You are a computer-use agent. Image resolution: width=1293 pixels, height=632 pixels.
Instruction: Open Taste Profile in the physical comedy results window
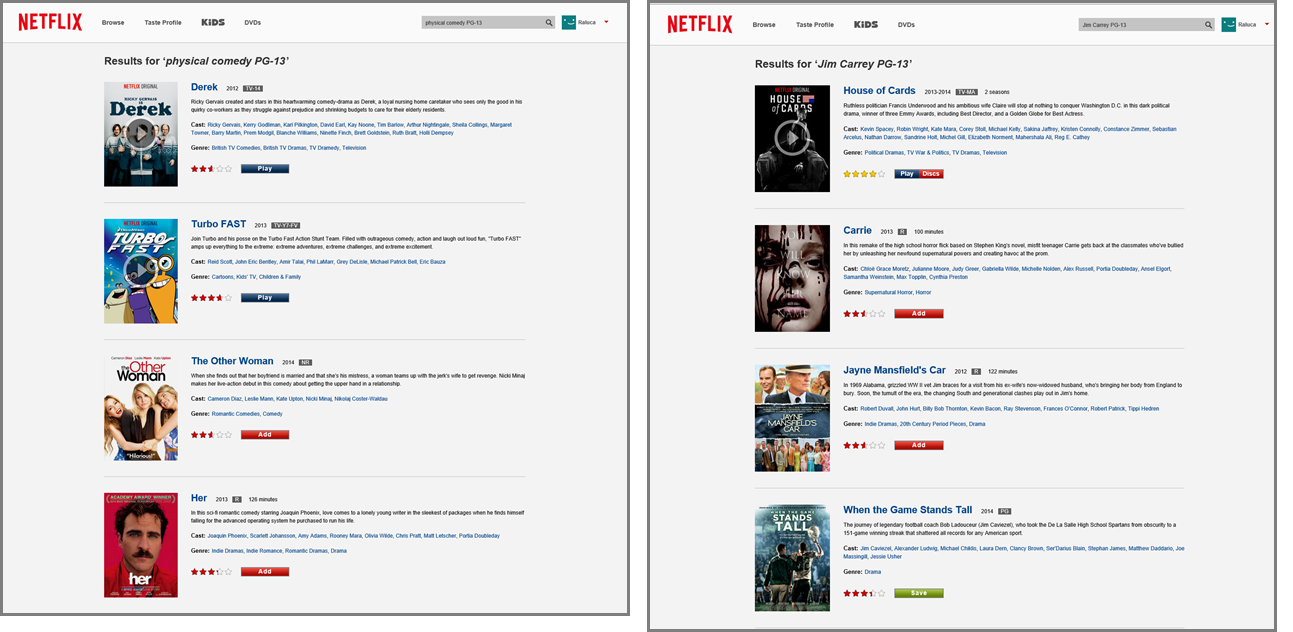coord(163,22)
